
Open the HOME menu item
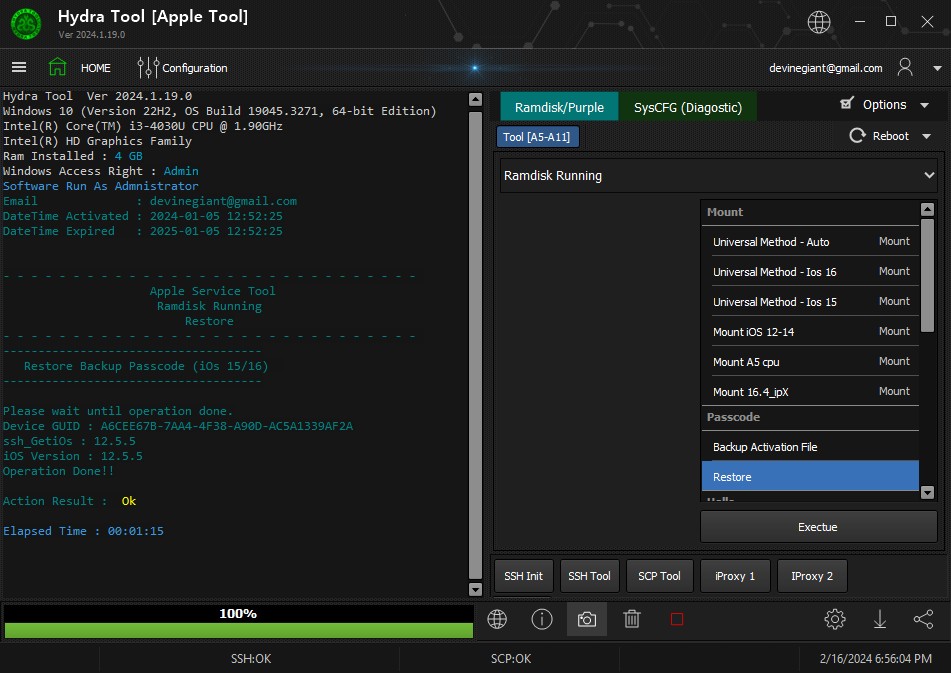pyautogui.click(x=96, y=68)
